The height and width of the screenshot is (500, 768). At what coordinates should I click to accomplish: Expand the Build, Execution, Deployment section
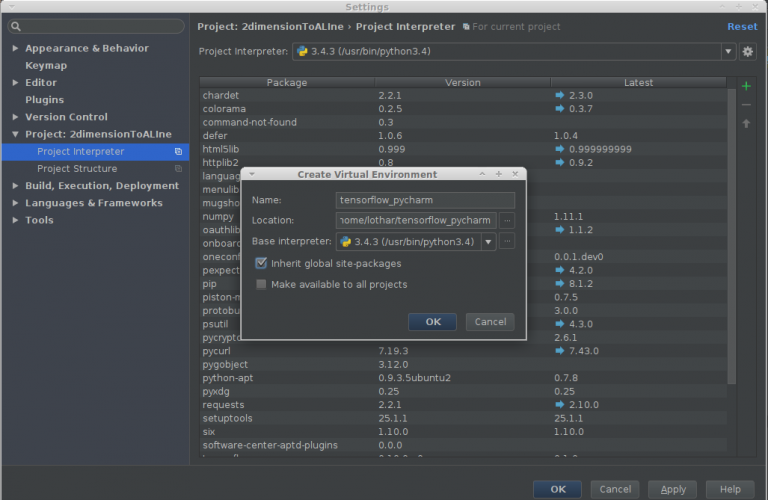click(x=15, y=186)
